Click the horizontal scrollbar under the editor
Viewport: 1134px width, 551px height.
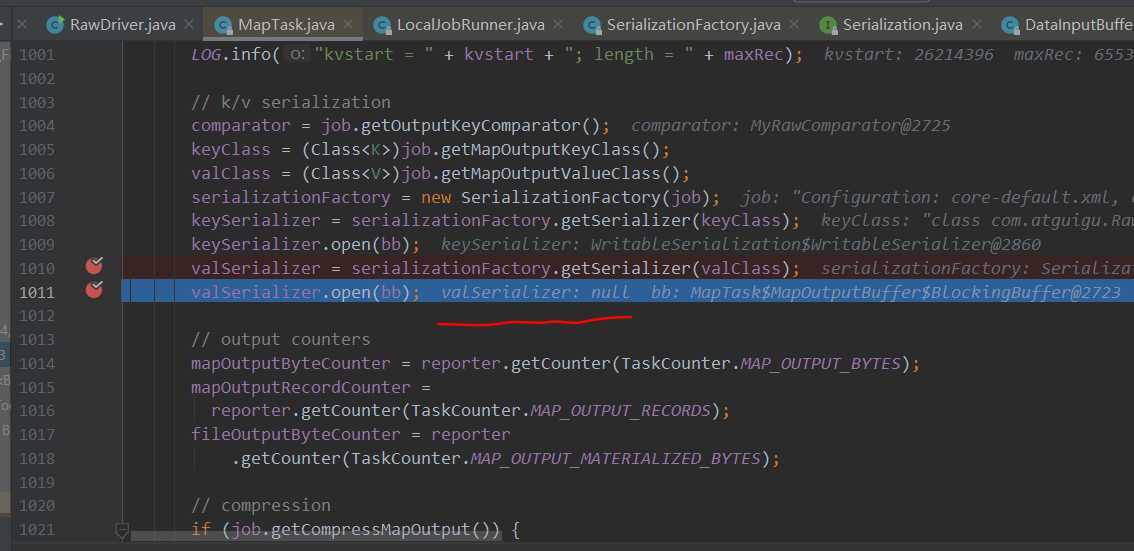pyautogui.click(x=315, y=537)
